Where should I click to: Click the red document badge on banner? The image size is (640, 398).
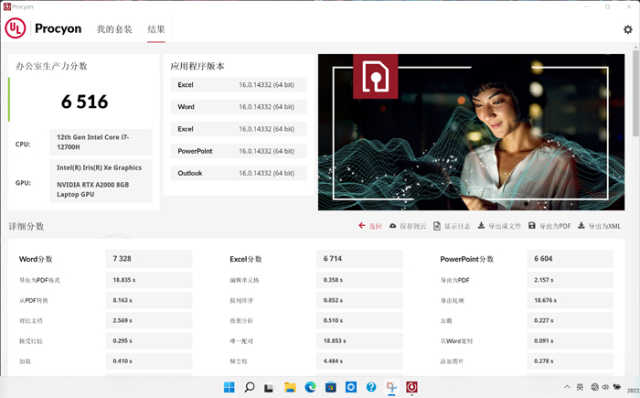[376, 76]
